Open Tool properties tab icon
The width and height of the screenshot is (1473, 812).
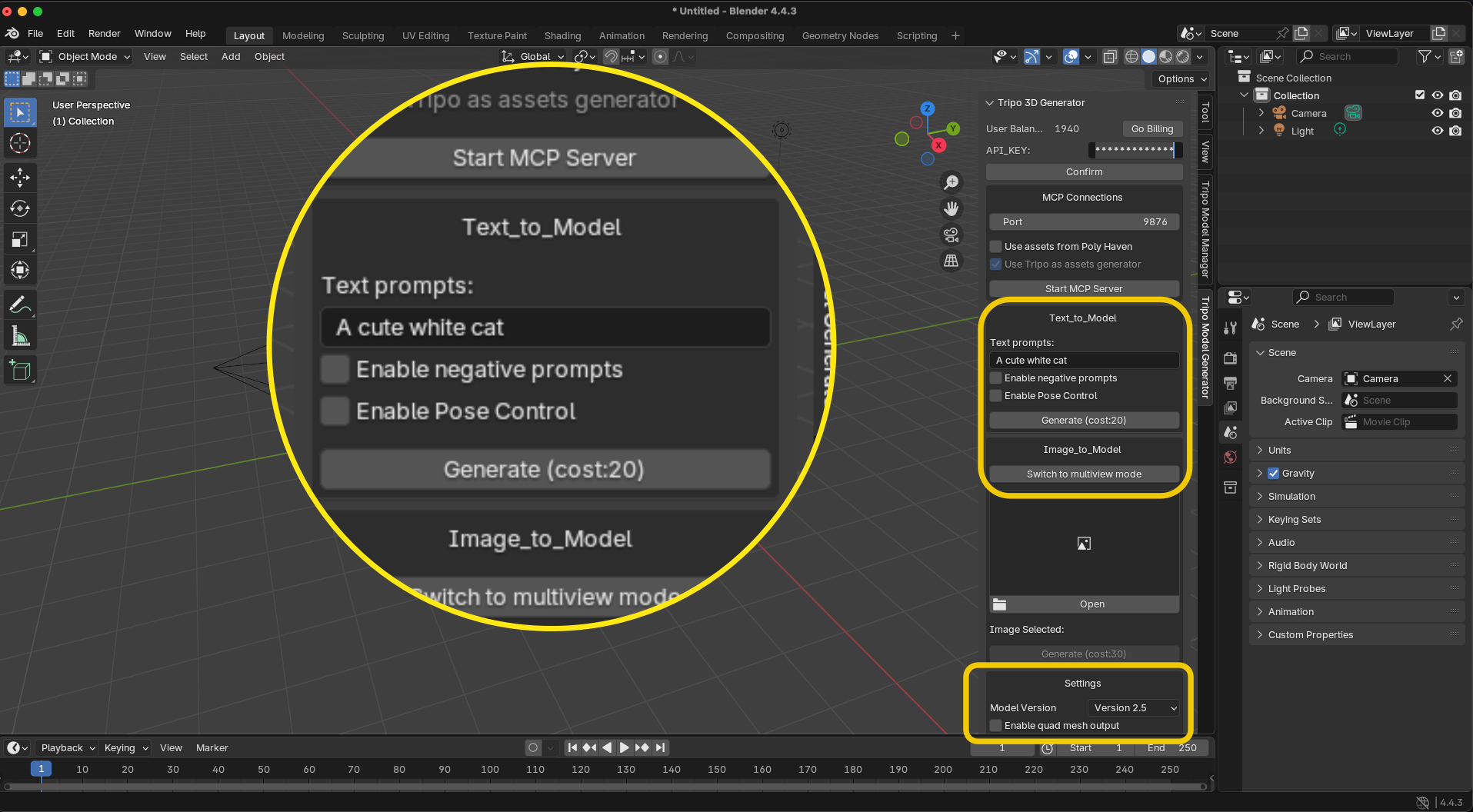pos(1231,328)
